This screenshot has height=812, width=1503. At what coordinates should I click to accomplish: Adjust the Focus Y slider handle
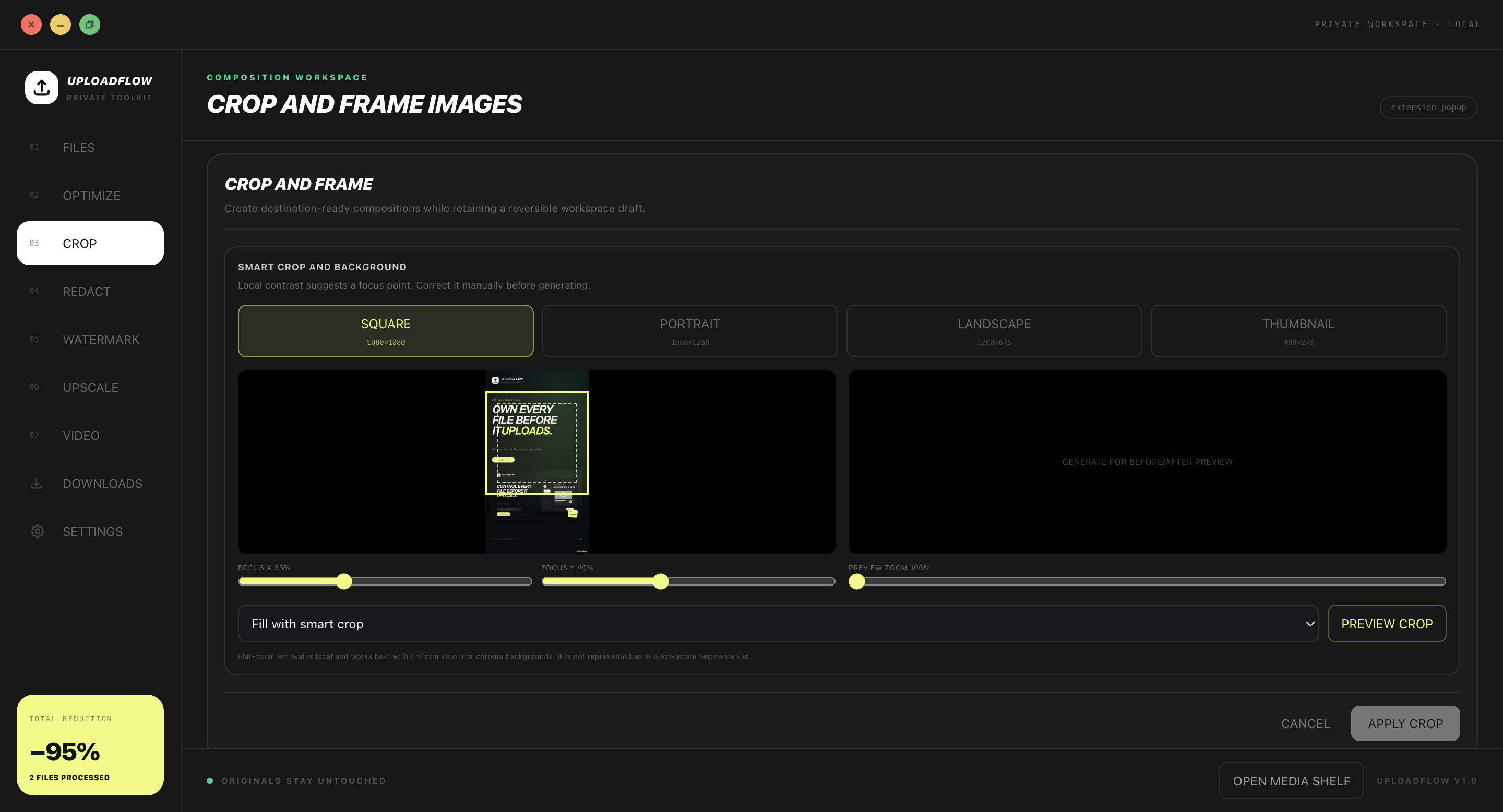point(661,581)
